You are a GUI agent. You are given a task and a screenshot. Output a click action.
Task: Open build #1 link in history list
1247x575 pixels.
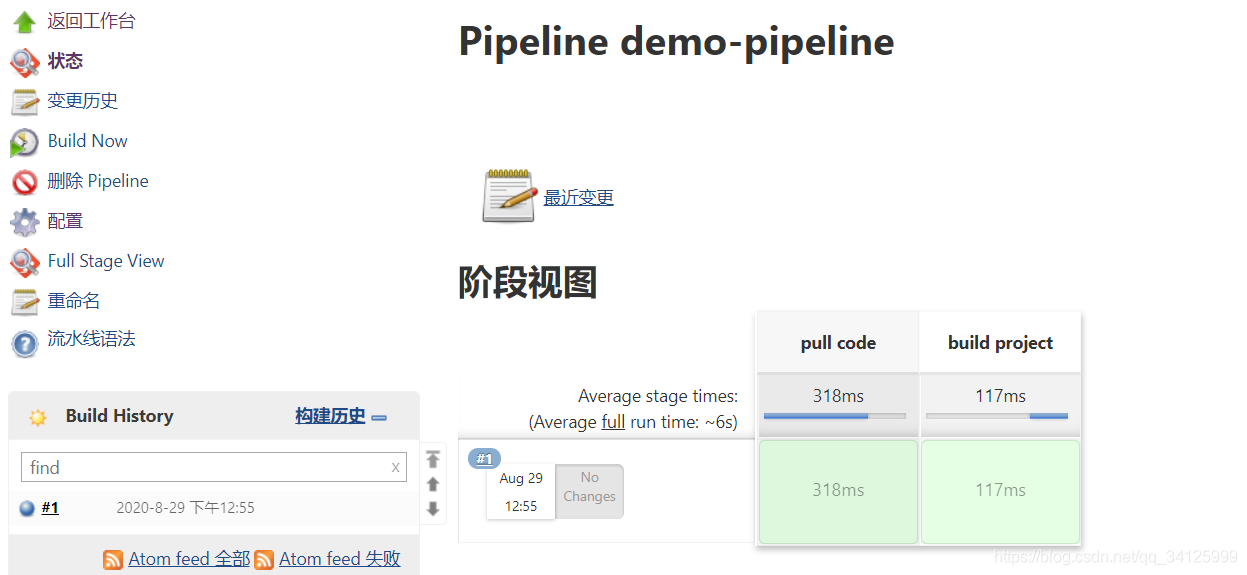coord(50,508)
